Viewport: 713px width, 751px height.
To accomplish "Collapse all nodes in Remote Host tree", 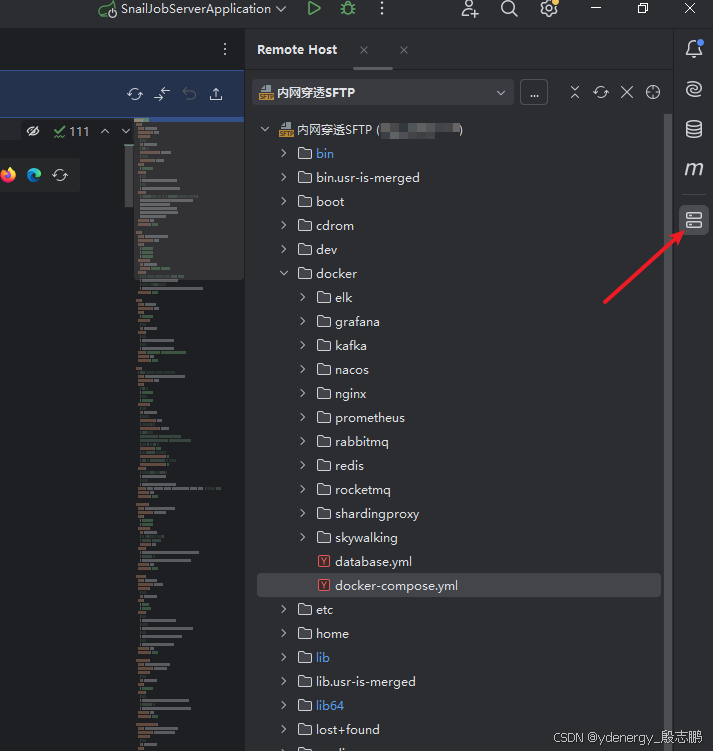I will 575,92.
